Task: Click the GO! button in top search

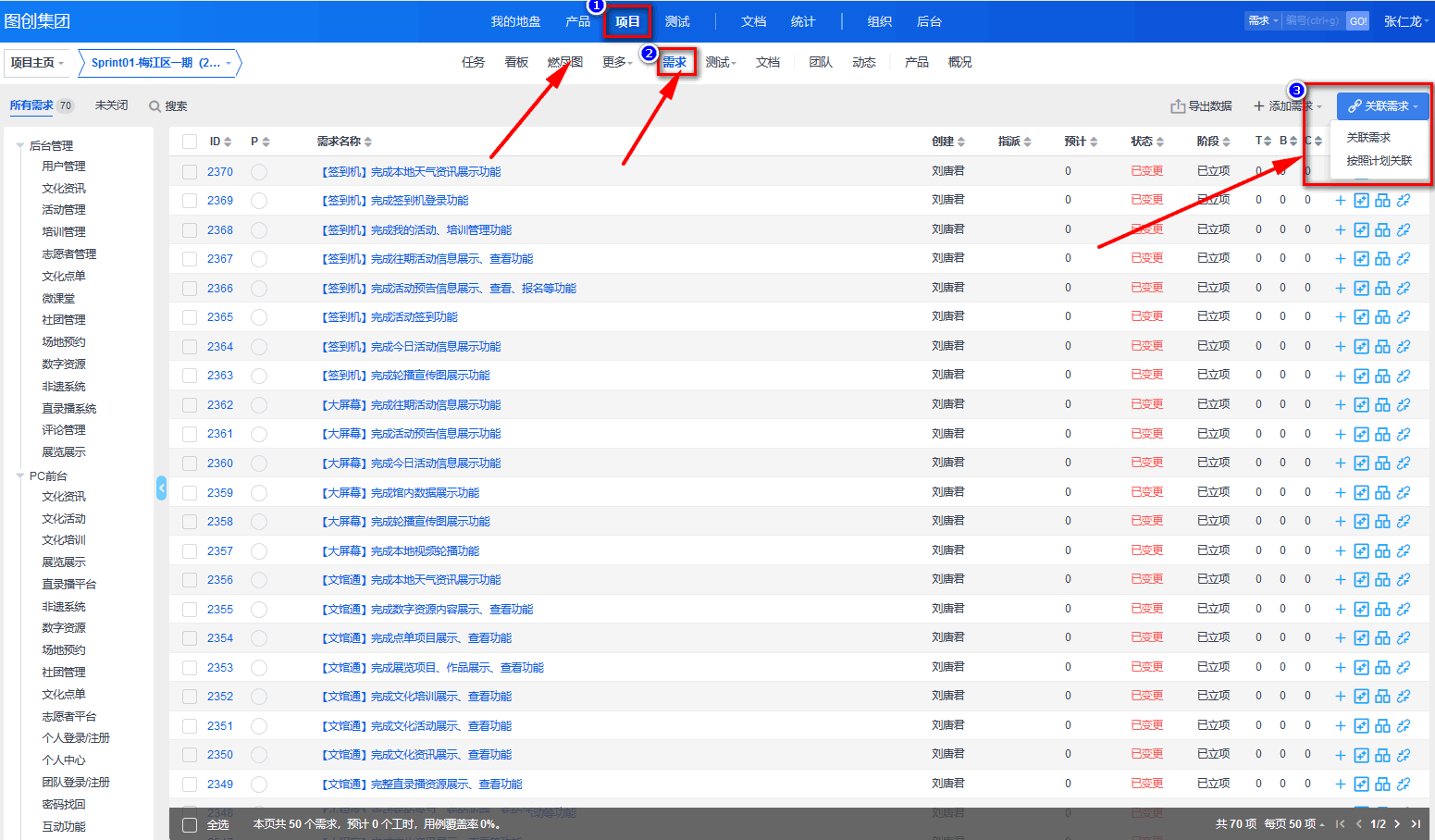Action: [x=1357, y=20]
